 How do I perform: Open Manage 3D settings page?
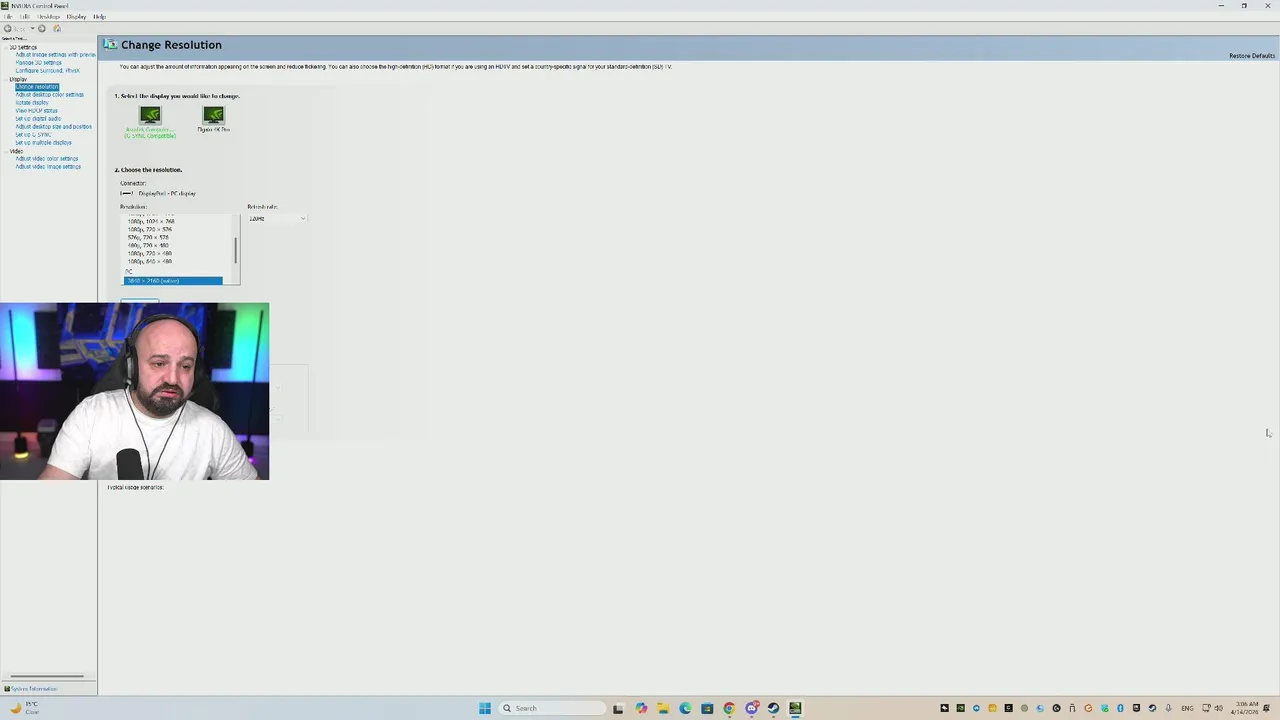pyautogui.click(x=38, y=63)
